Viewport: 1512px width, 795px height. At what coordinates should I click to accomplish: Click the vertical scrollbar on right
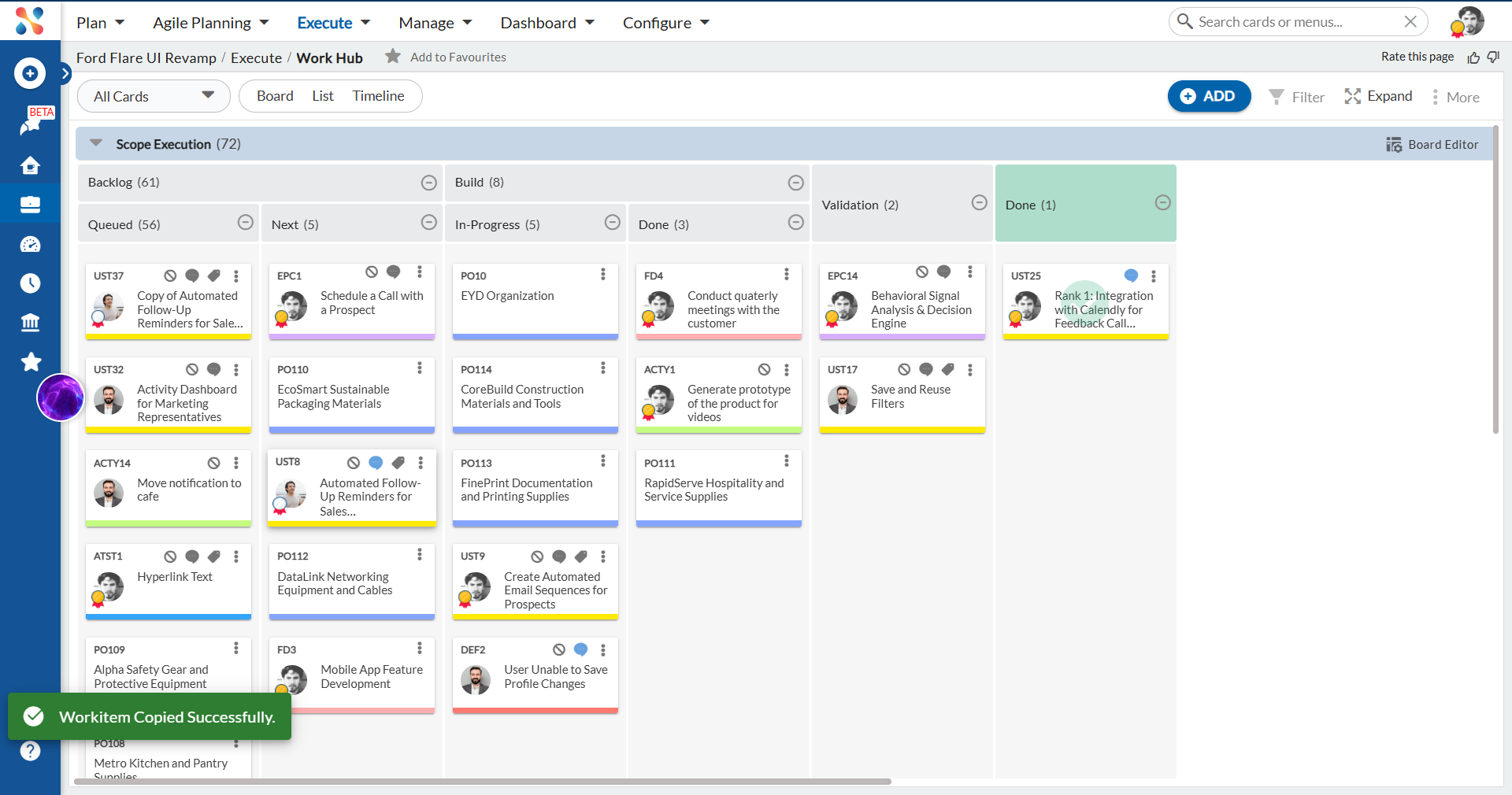click(1495, 279)
